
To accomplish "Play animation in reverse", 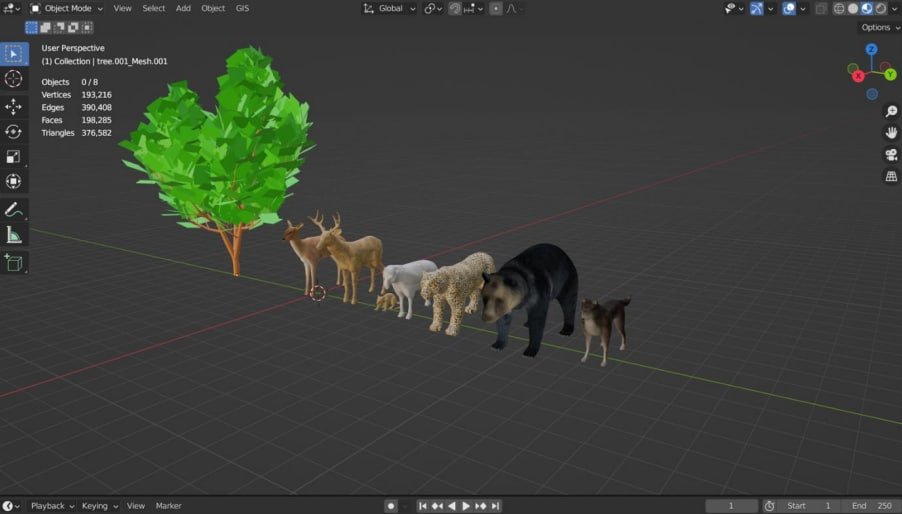I will coord(452,506).
